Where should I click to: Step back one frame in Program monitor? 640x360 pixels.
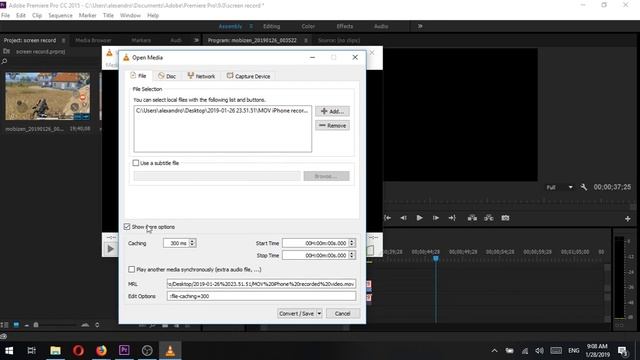(x=403, y=218)
